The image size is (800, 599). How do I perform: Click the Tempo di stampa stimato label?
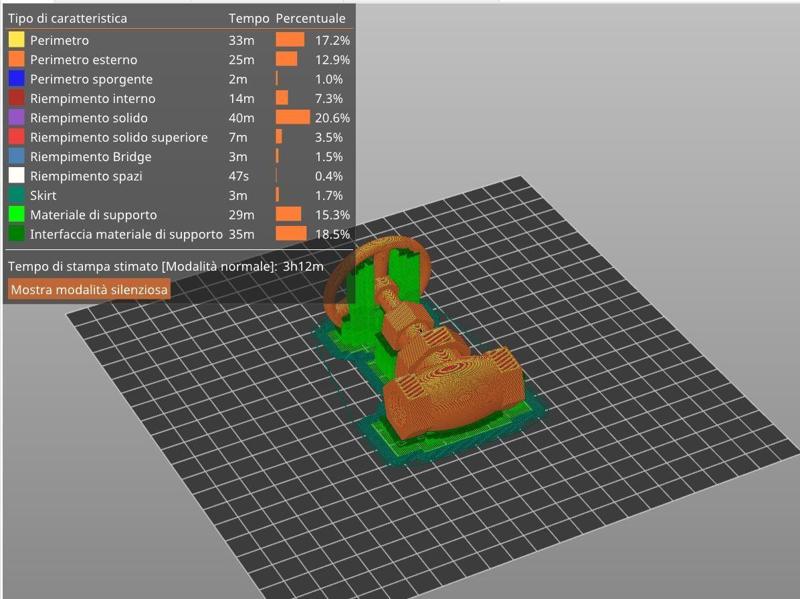[143, 266]
